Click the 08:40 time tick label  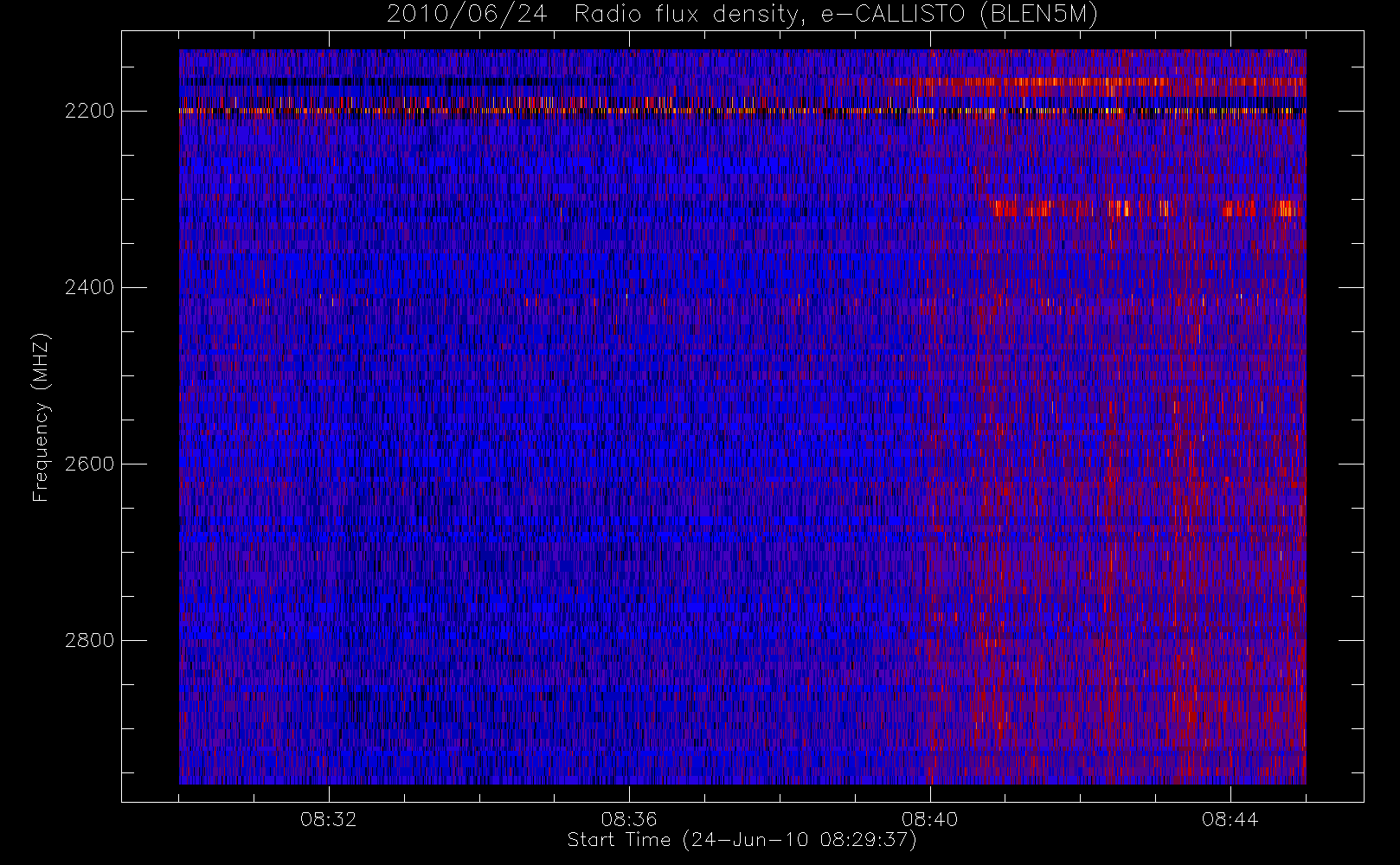pos(929,819)
